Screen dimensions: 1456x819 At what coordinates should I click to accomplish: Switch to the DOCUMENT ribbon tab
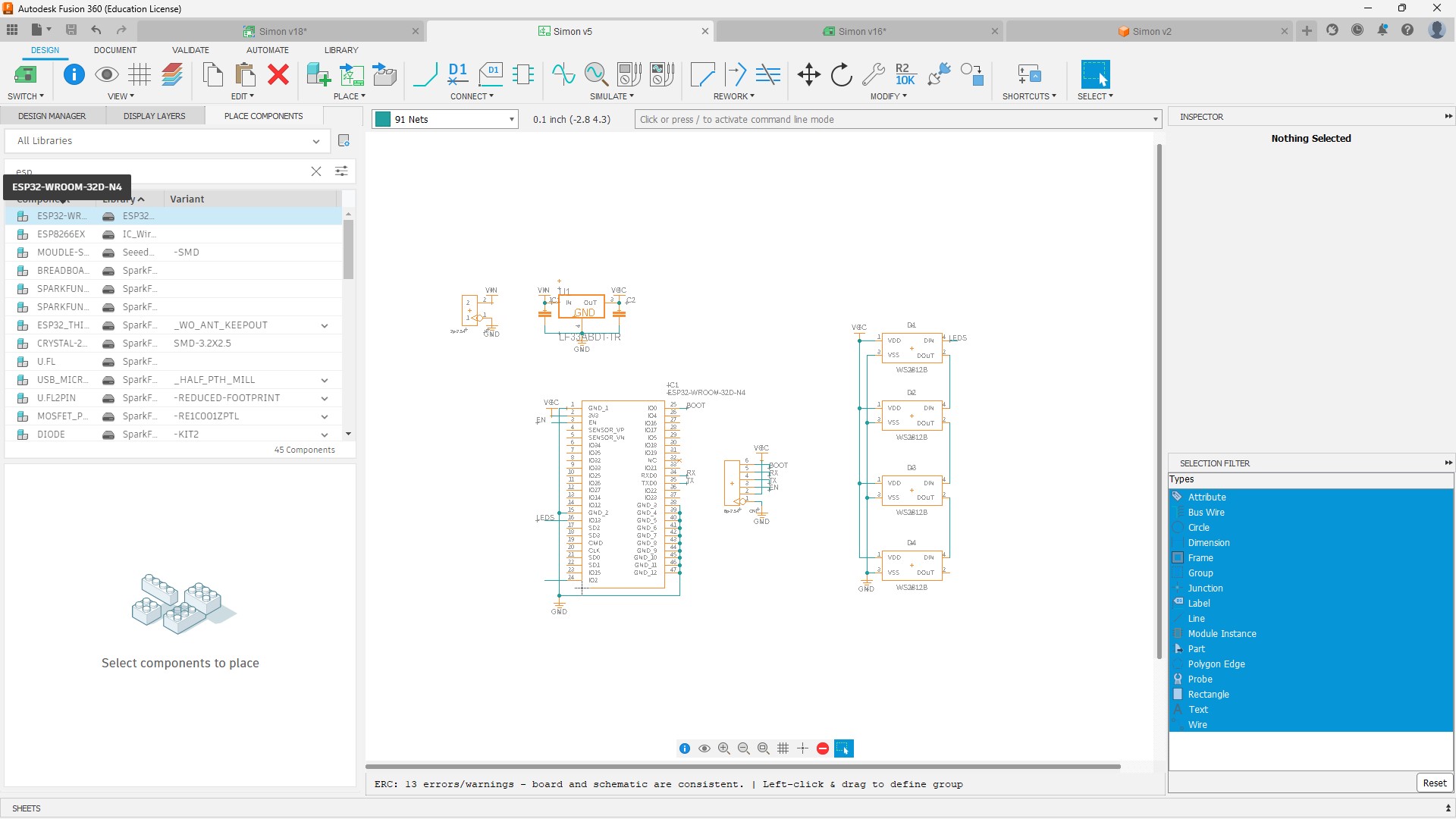click(115, 50)
